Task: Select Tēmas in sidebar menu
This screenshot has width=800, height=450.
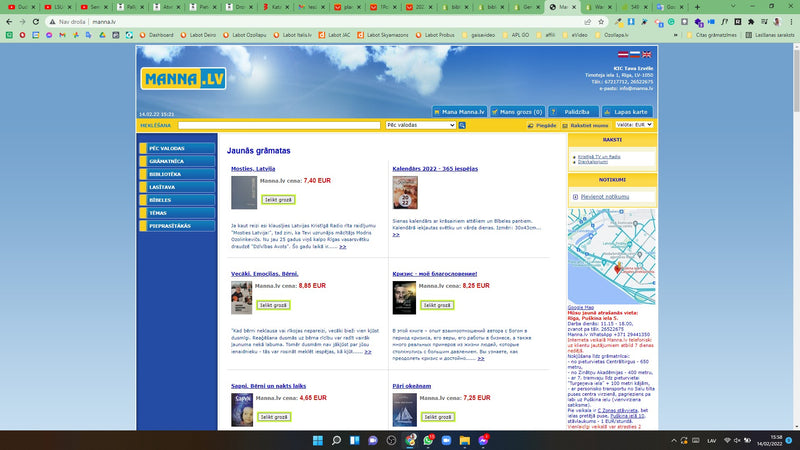Action: pyautogui.click(x=177, y=213)
